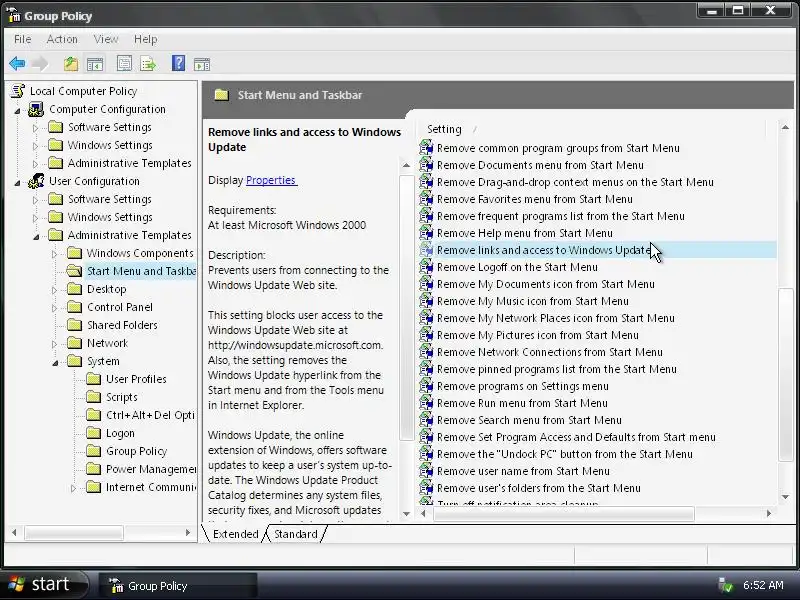Click the User Configuration user icon
Image resolution: width=800 pixels, height=600 pixels.
click(x=36, y=181)
